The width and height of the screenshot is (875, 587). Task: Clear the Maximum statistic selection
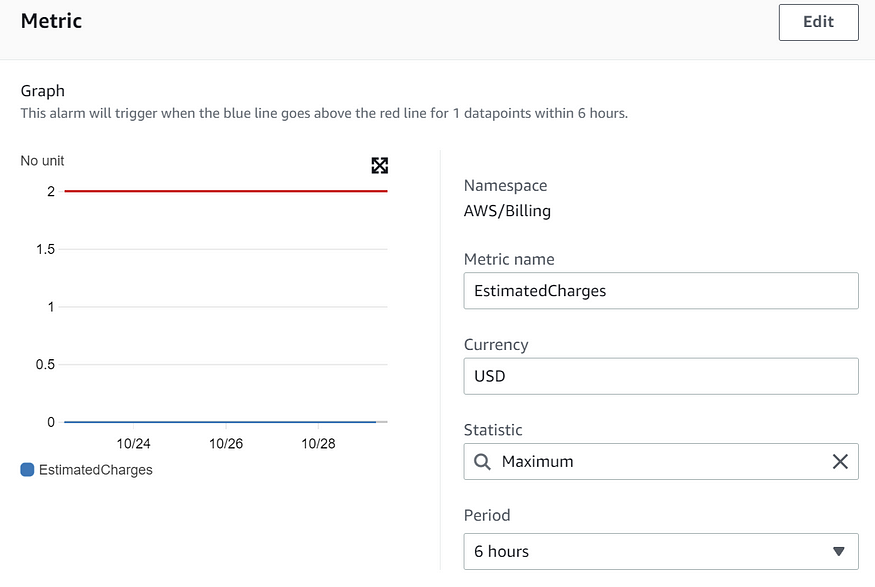[840, 461]
